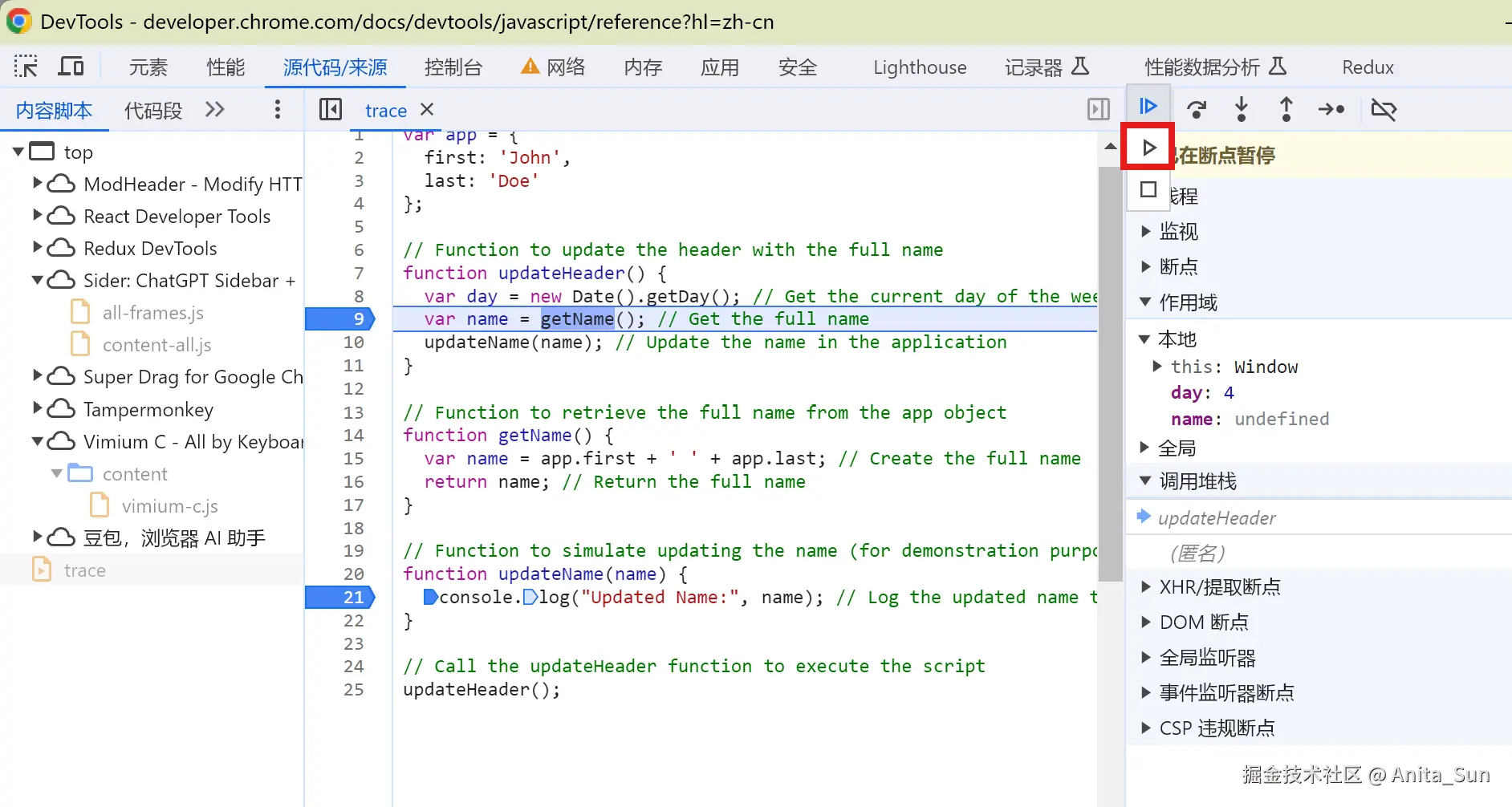Toggle the debugger sidebar panel icon
This screenshot has width=1512, height=807.
(x=1099, y=109)
